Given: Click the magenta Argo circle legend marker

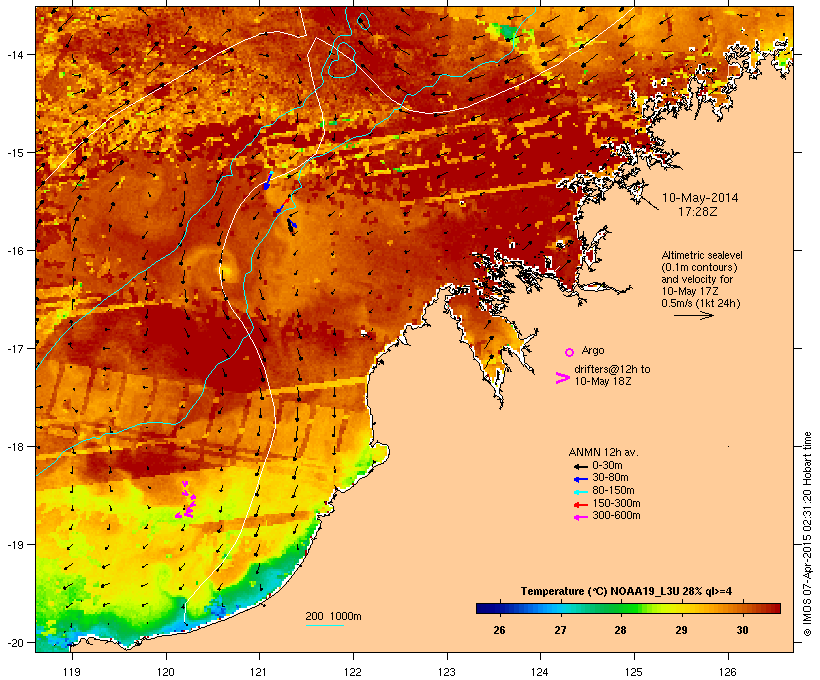Looking at the screenshot, I should pos(569,352).
